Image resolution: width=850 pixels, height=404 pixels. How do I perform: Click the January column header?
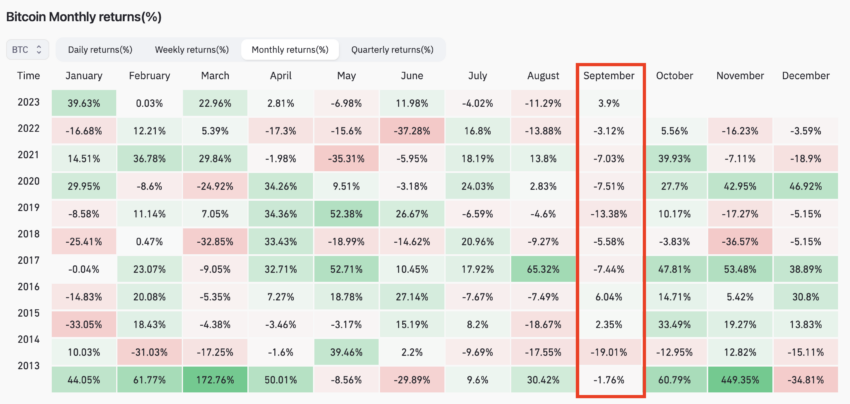(84, 76)
